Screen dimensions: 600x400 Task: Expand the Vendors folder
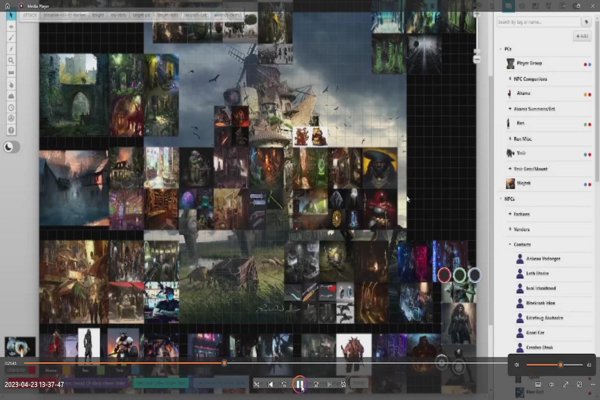click(510, 229)
